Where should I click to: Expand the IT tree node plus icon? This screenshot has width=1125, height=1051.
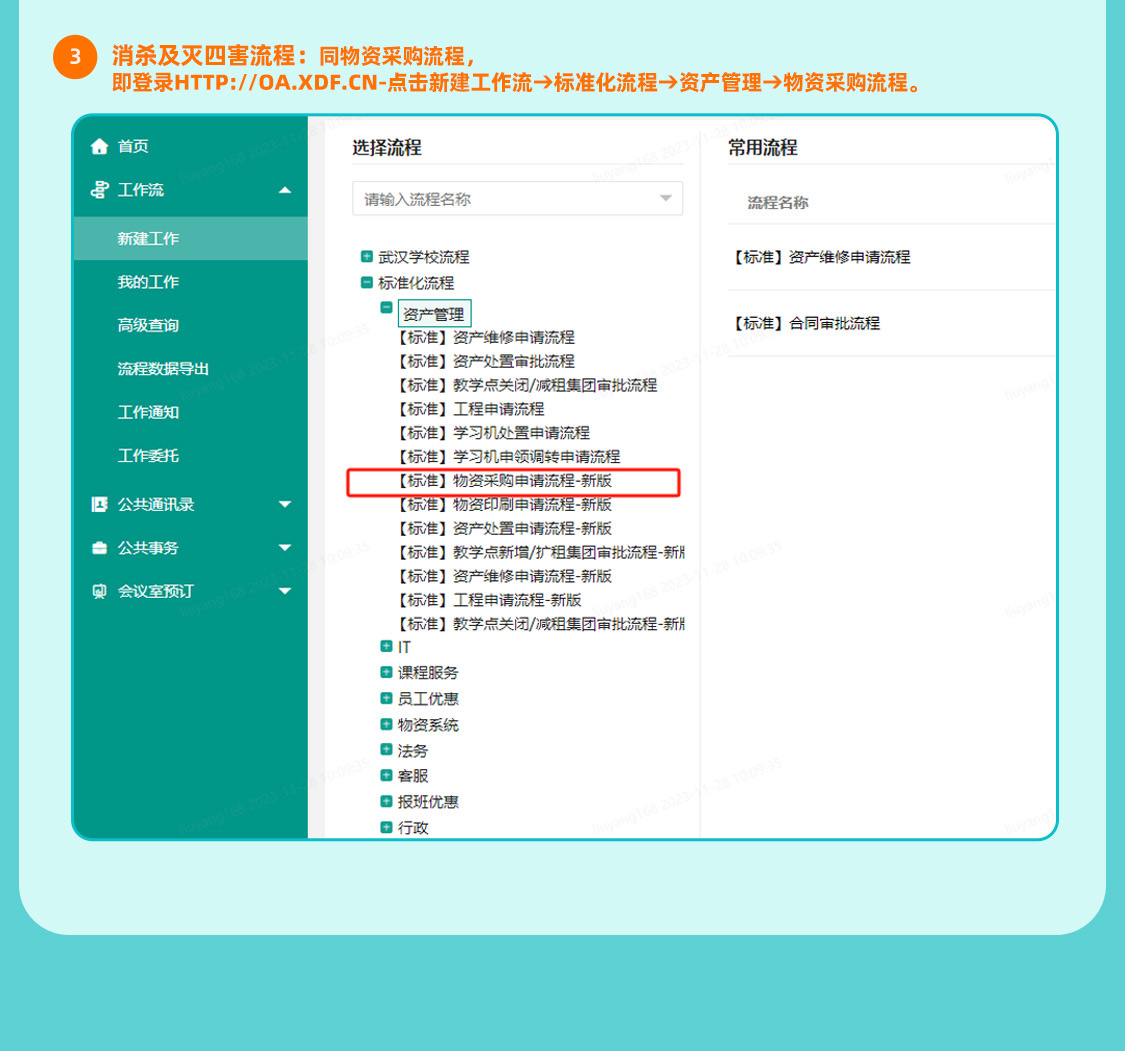click(x=386, y=647)
